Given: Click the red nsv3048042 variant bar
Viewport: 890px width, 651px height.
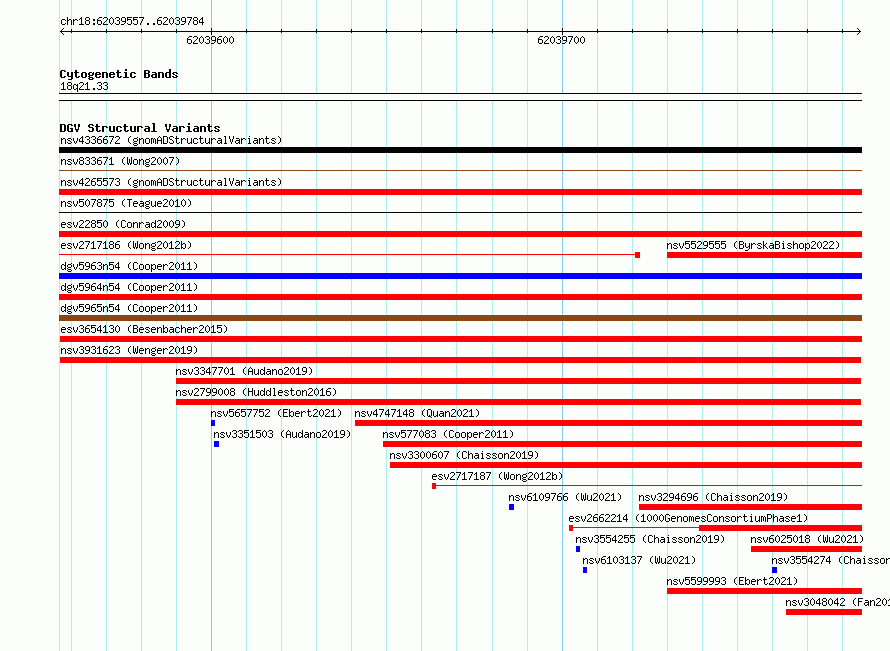Looking at the screenshot, I should pos(824,612).
